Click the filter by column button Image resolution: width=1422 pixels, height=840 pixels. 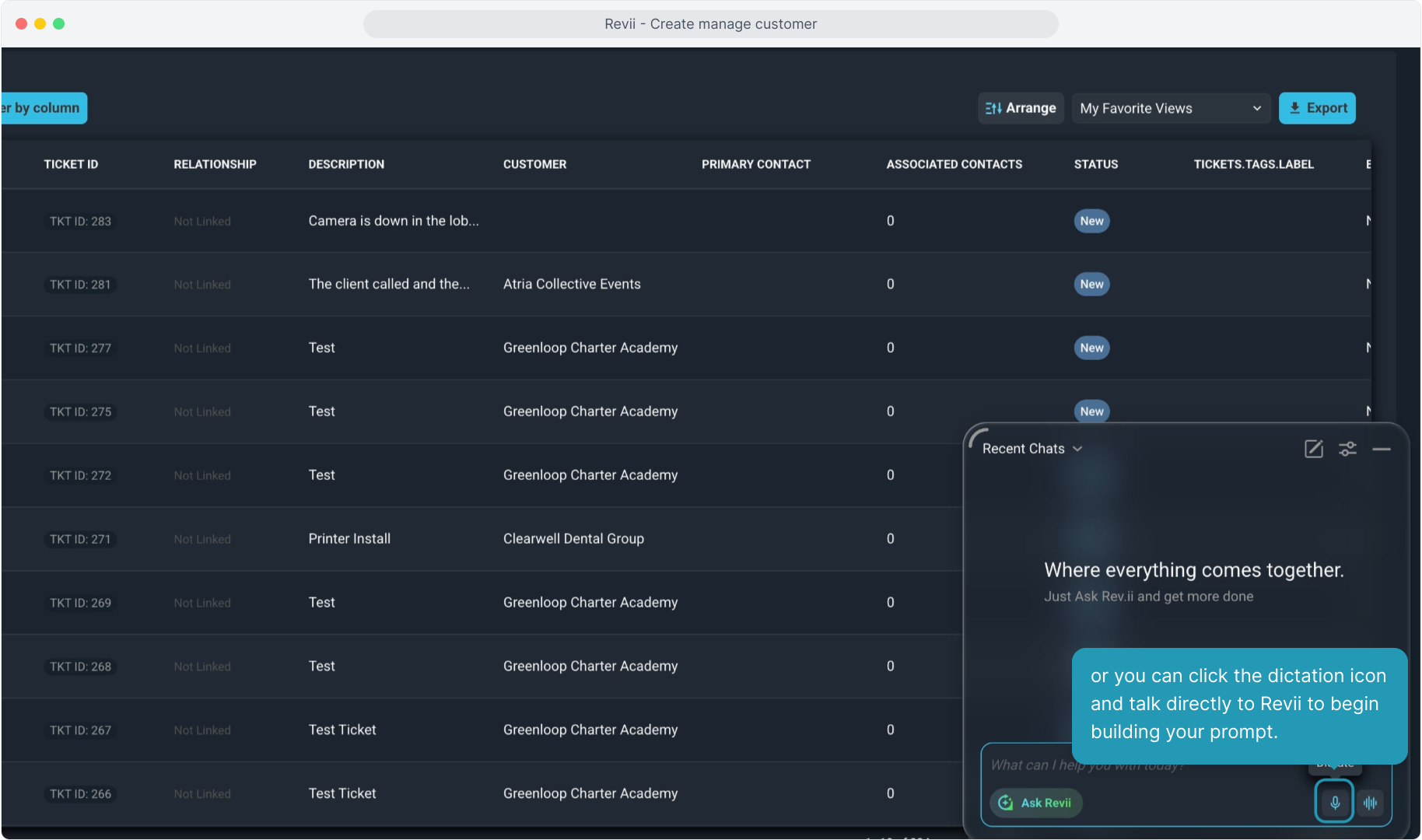[x=43, y=108]
